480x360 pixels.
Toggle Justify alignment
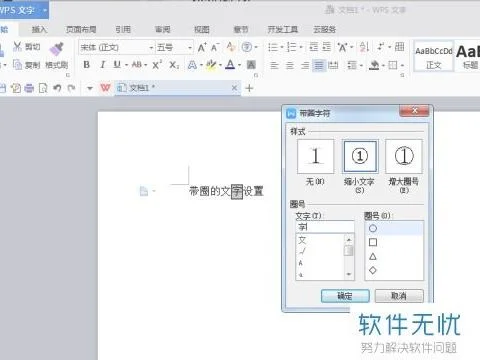coord(319,65)
